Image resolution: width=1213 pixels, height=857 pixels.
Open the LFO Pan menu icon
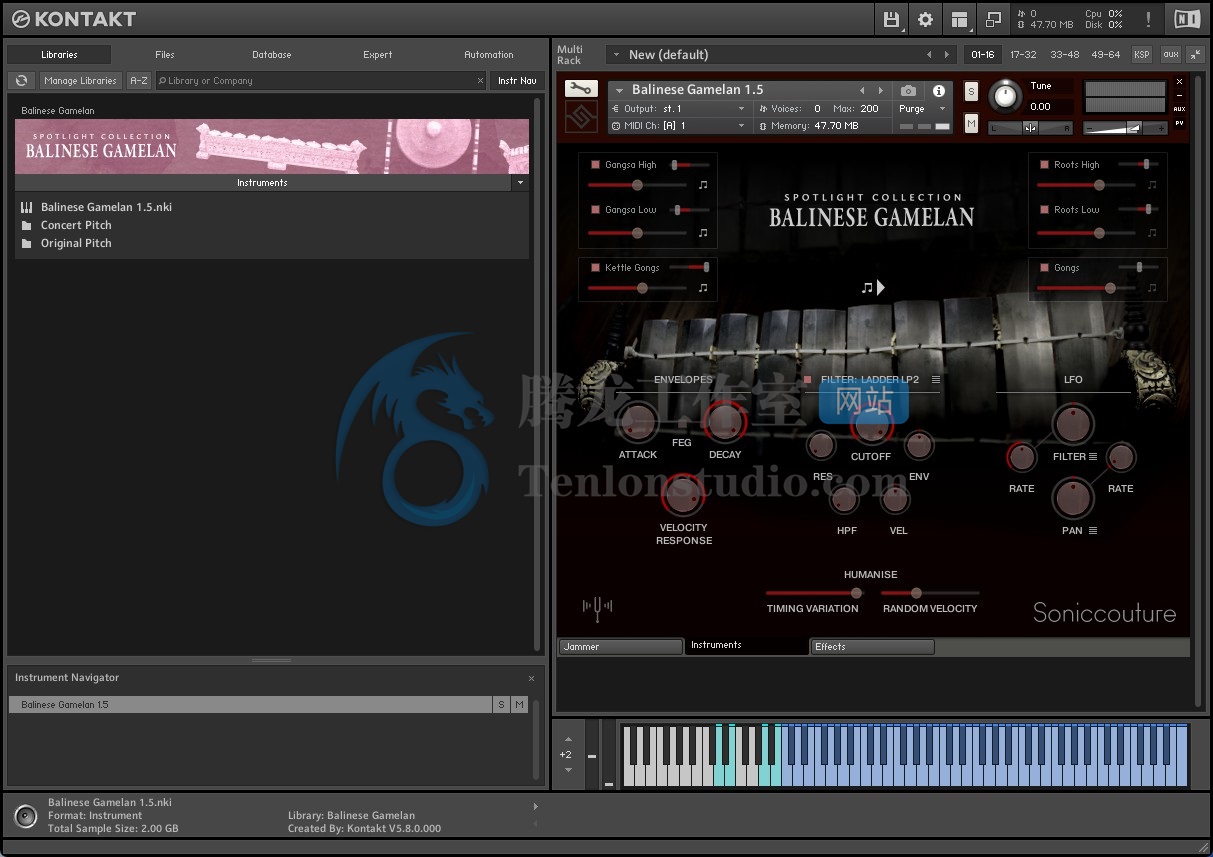1093,530
